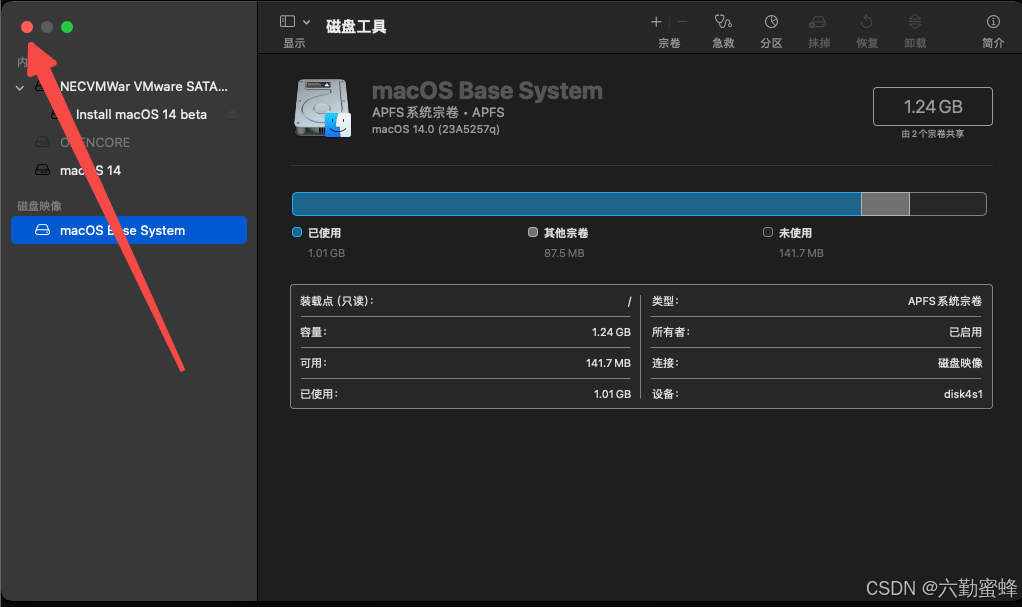Open the Partition (分区) pie icon

click(x=771, y=22)
